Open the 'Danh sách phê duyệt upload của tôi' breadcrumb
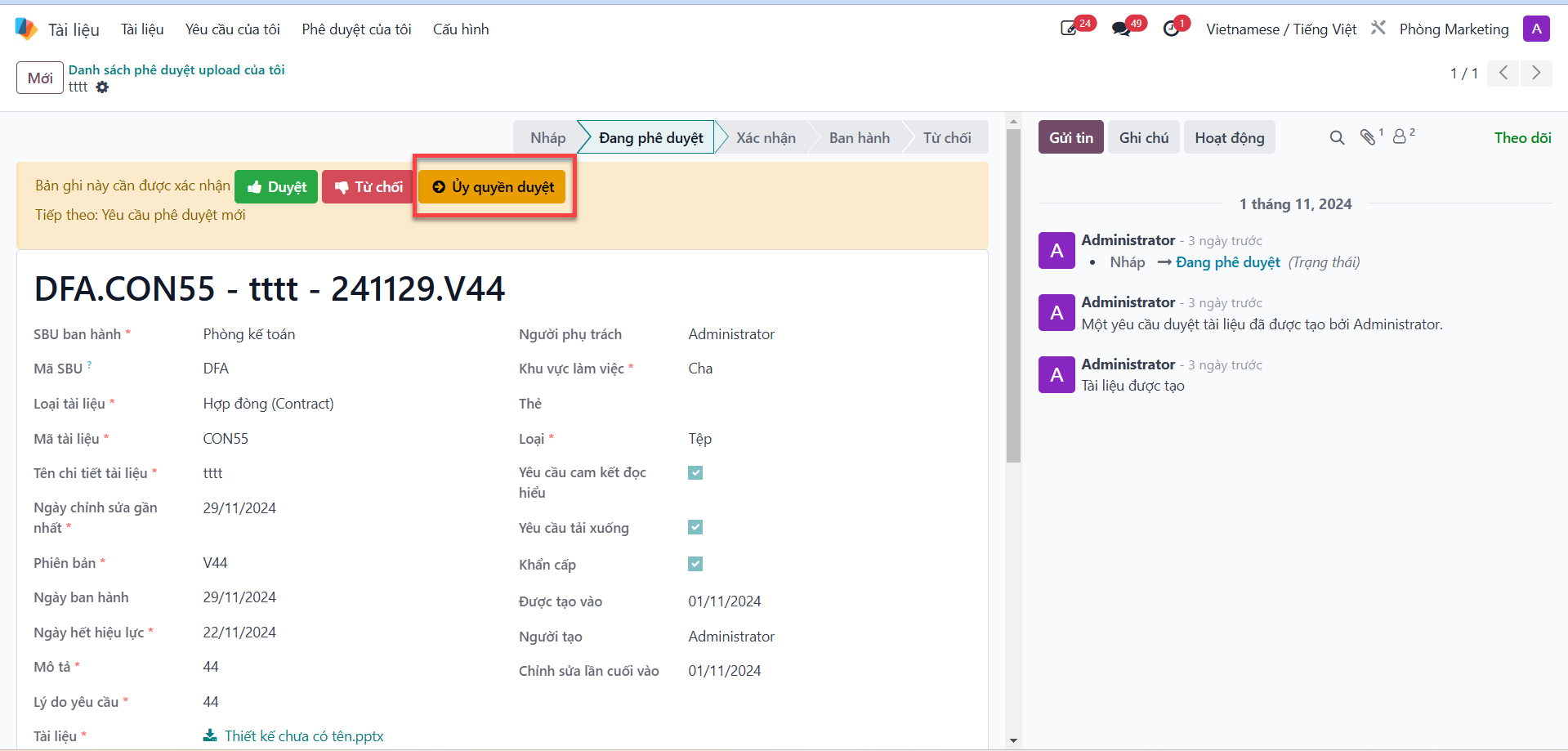 click(x=176, y=70)
